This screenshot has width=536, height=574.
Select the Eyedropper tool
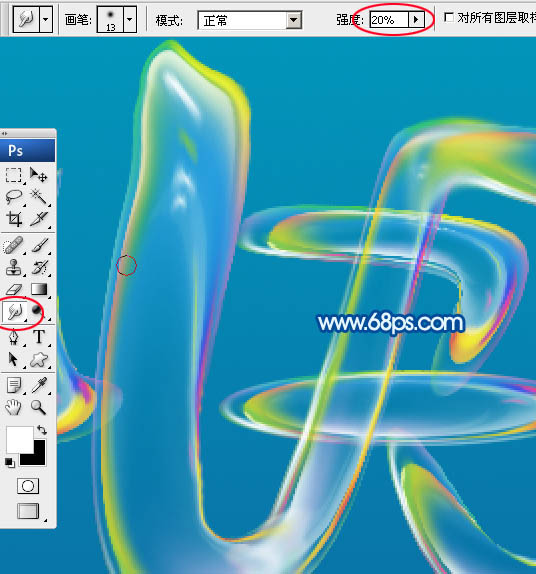39,385
